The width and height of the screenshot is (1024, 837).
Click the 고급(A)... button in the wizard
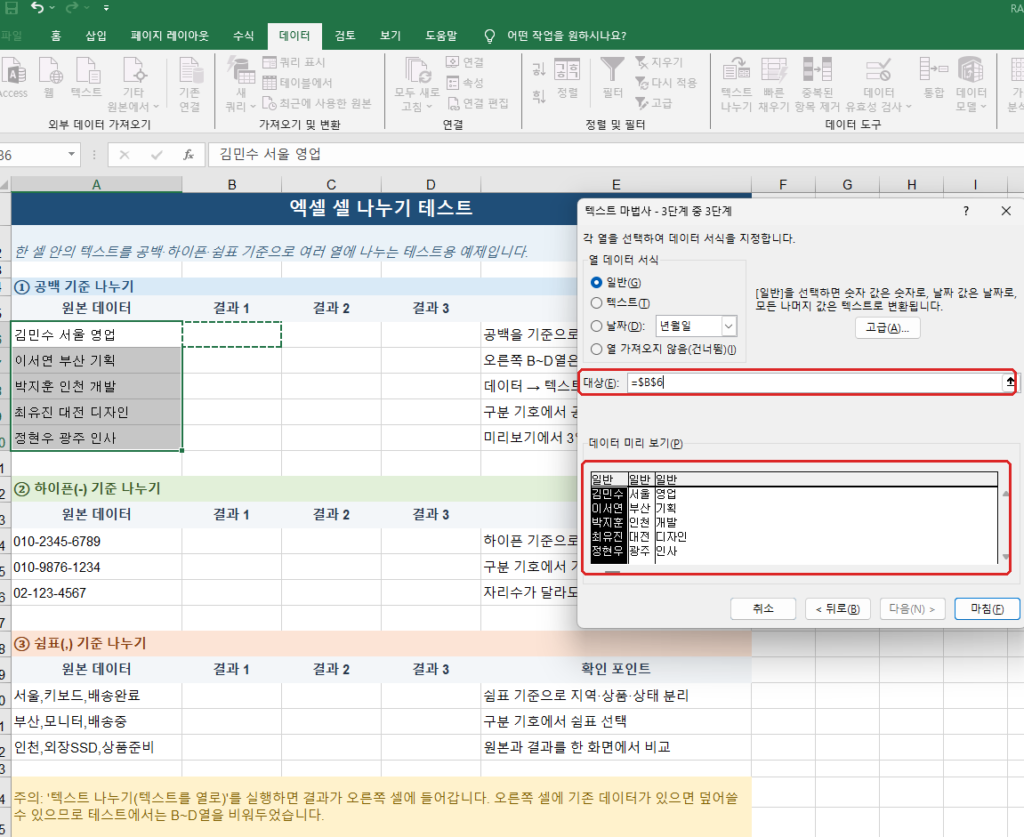[x=888, y=328]
